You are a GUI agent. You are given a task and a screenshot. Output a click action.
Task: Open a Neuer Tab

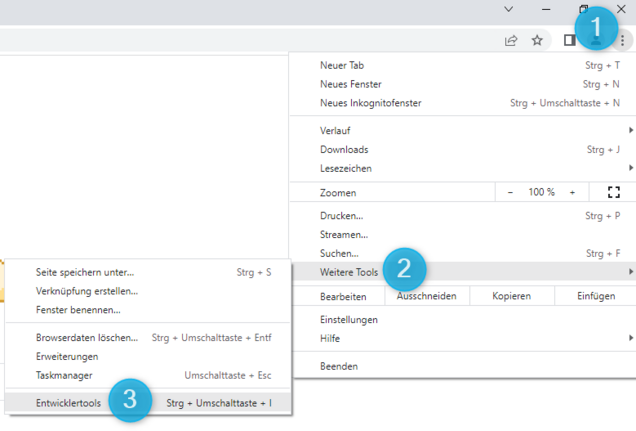pyautogui.click(x=462, y=65)
